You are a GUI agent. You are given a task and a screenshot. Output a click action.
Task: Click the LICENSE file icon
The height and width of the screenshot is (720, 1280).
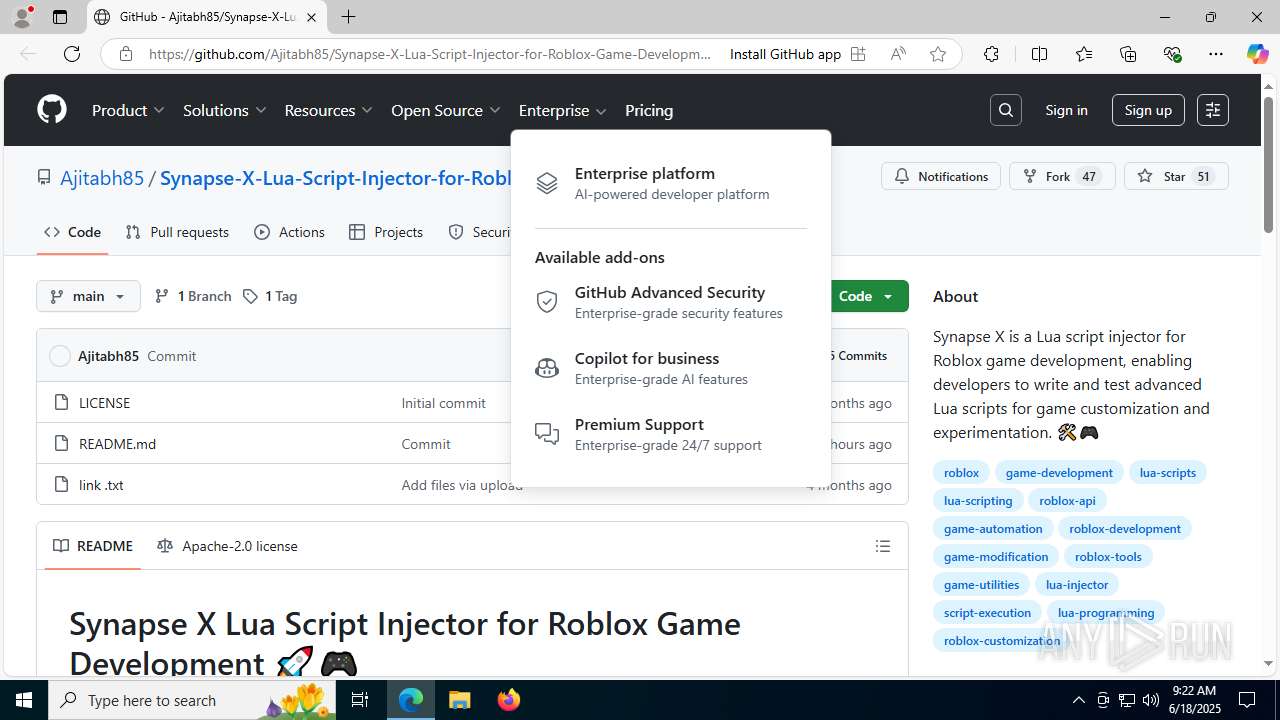pyautogui.click(x=61, y=403)
